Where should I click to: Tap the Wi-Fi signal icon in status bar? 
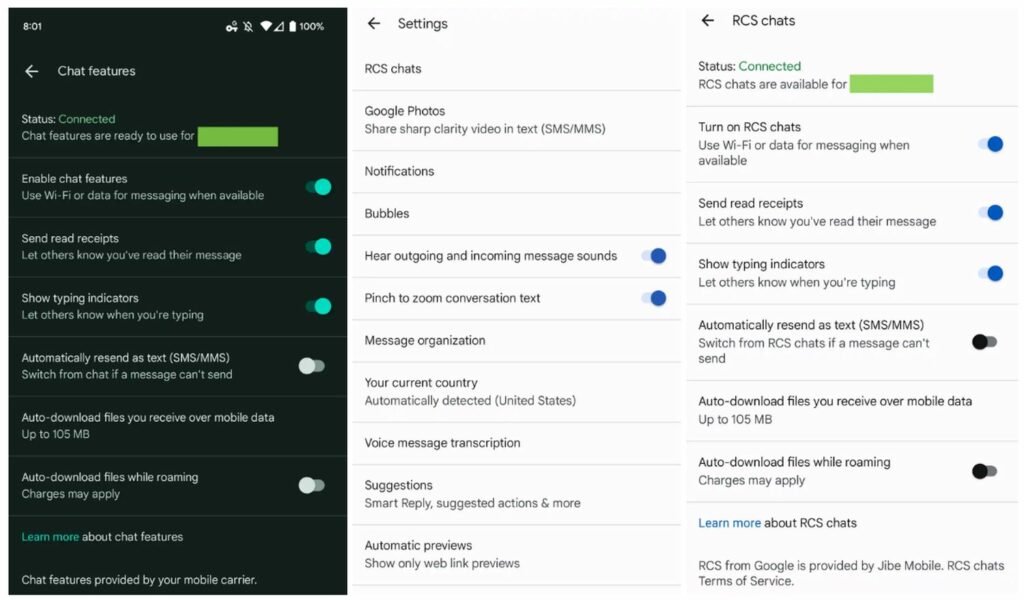266,26
